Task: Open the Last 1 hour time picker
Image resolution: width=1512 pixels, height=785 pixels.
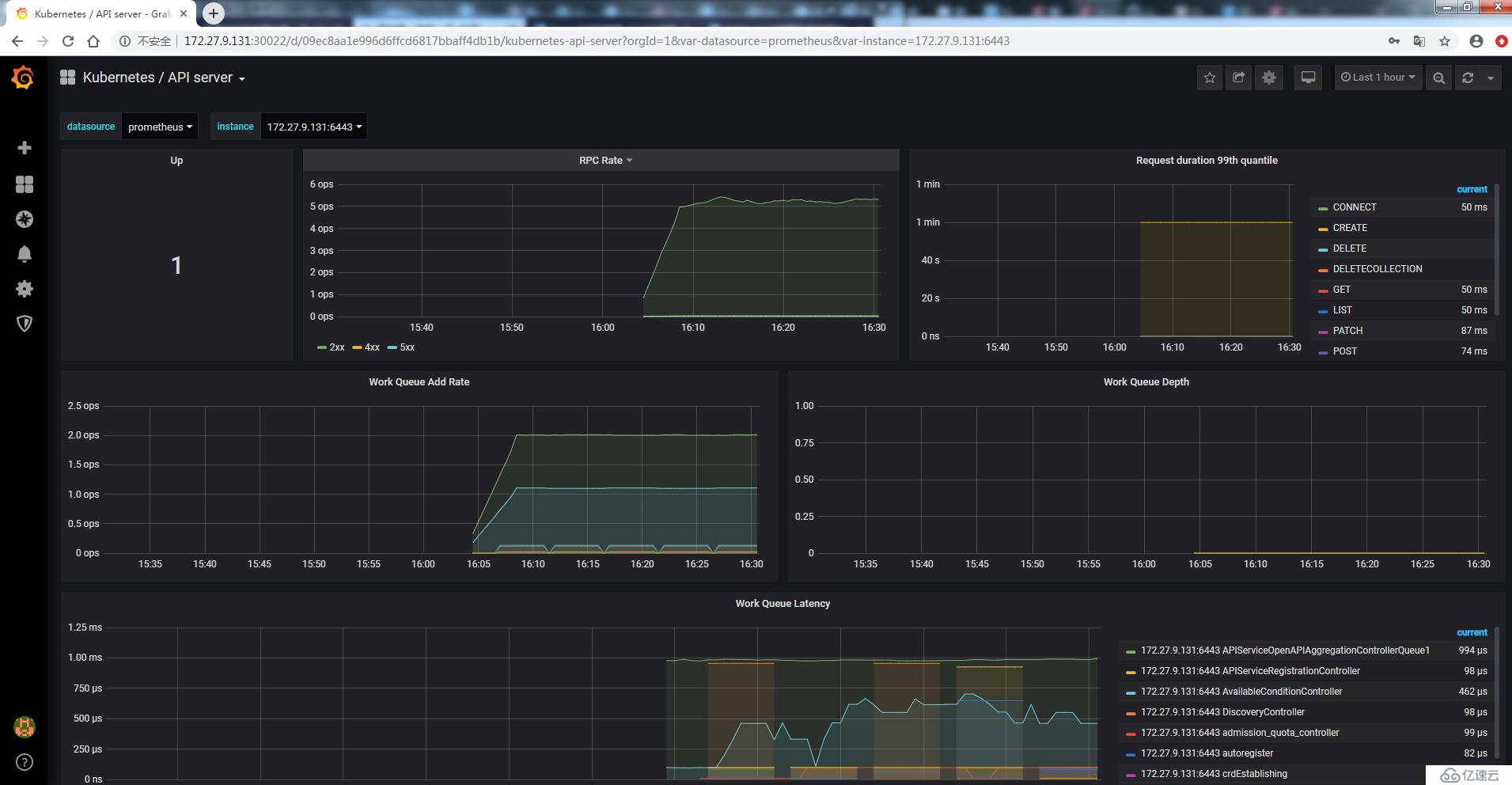Action: click(x=1378, y=78)
